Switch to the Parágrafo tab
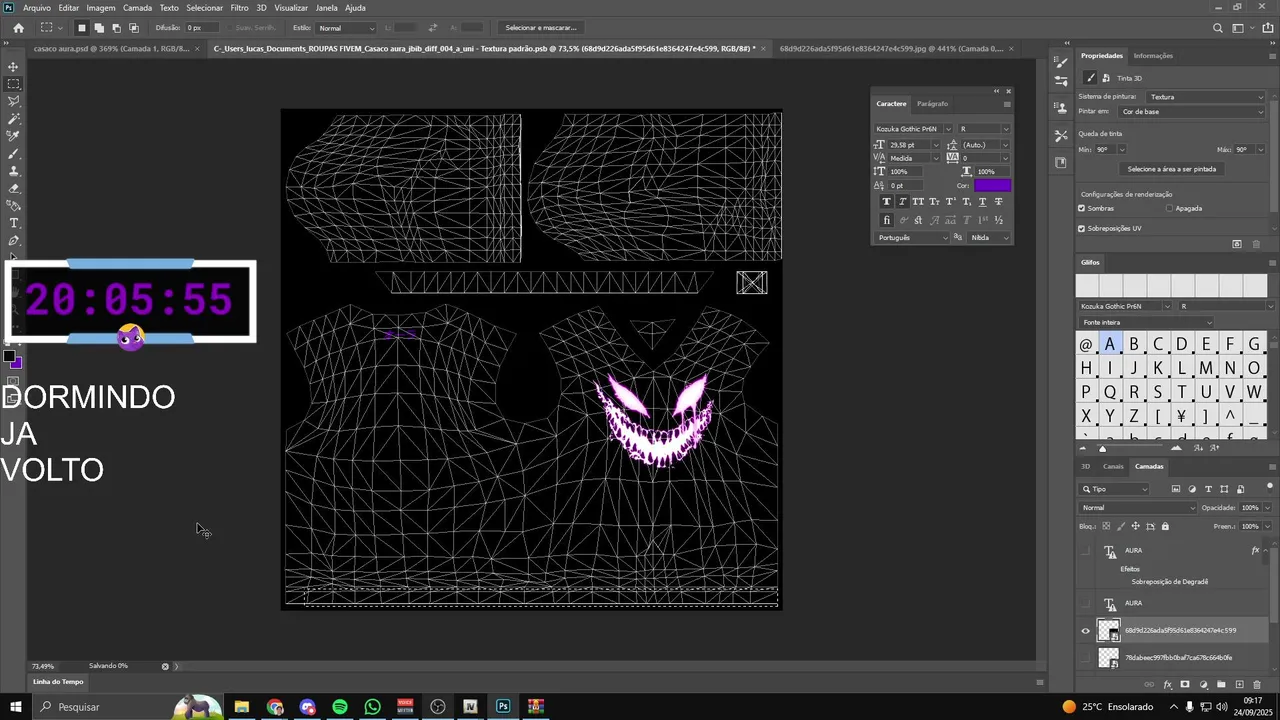This screenshot has width=1280, height=720. (932, 104)
